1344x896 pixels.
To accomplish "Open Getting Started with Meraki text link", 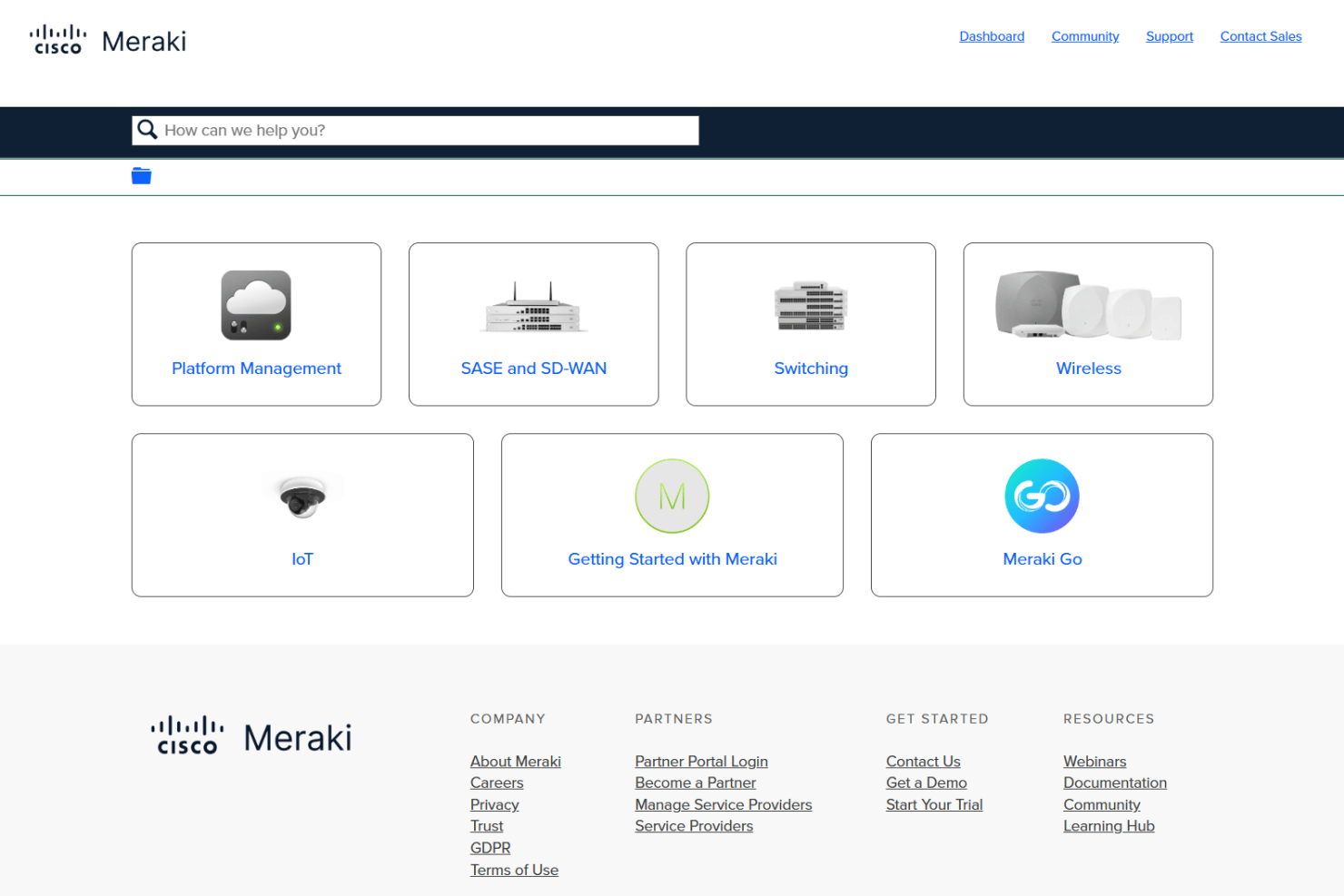I will 672,559.
